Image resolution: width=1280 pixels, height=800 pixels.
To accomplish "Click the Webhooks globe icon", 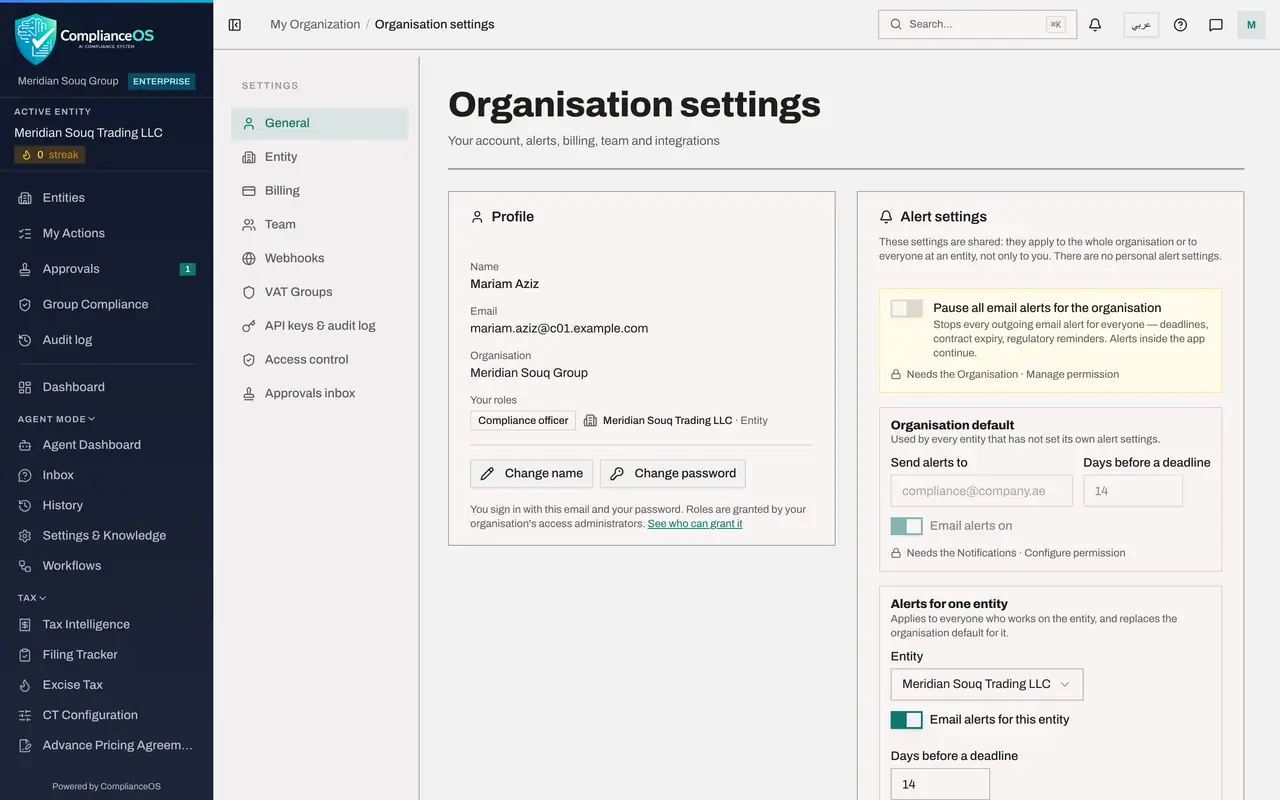I will click(249, 258).
